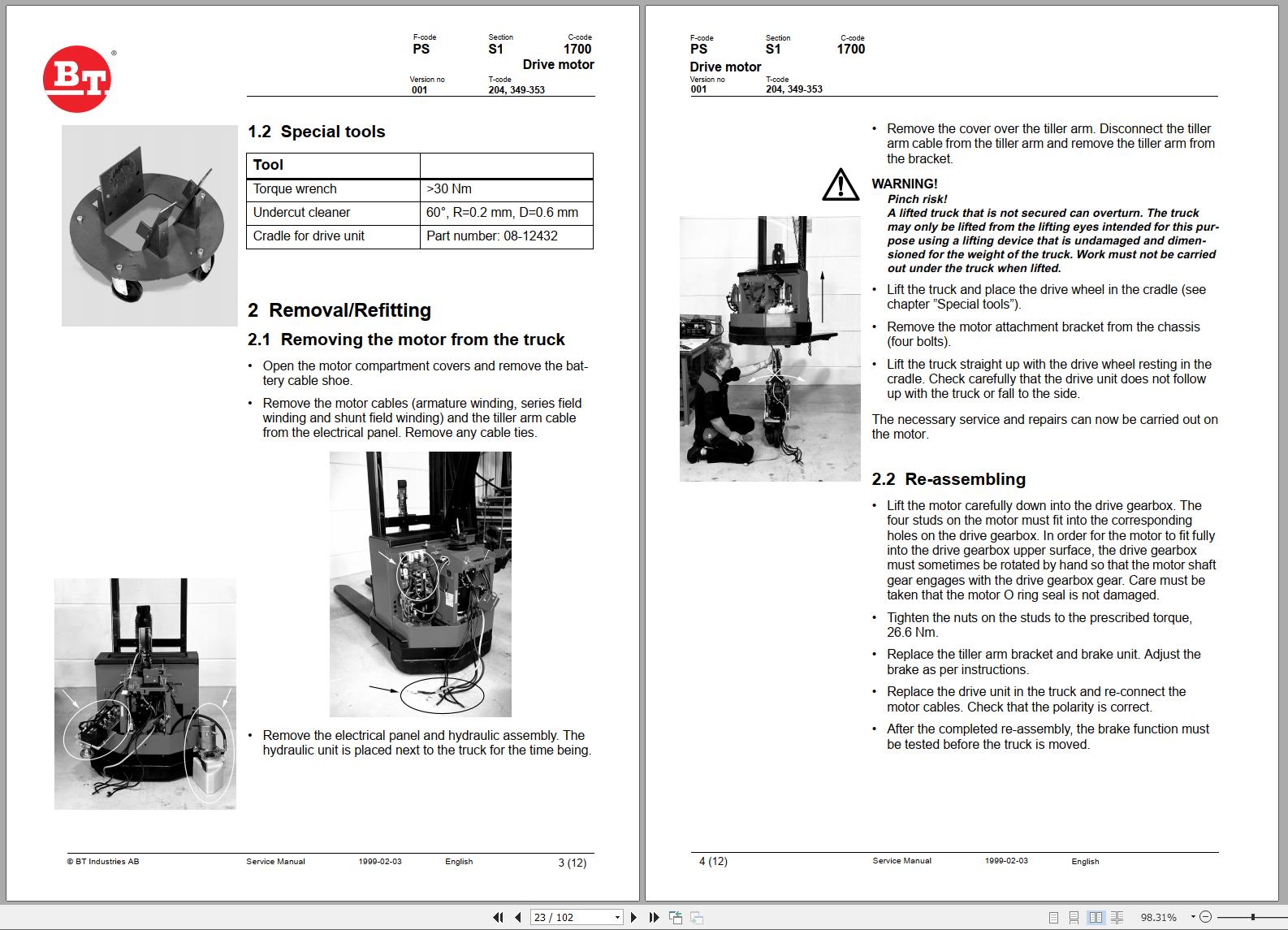Enable single page view layout
The width and height of the screenshot is (1288, 930).
(x=1053, y=917)
